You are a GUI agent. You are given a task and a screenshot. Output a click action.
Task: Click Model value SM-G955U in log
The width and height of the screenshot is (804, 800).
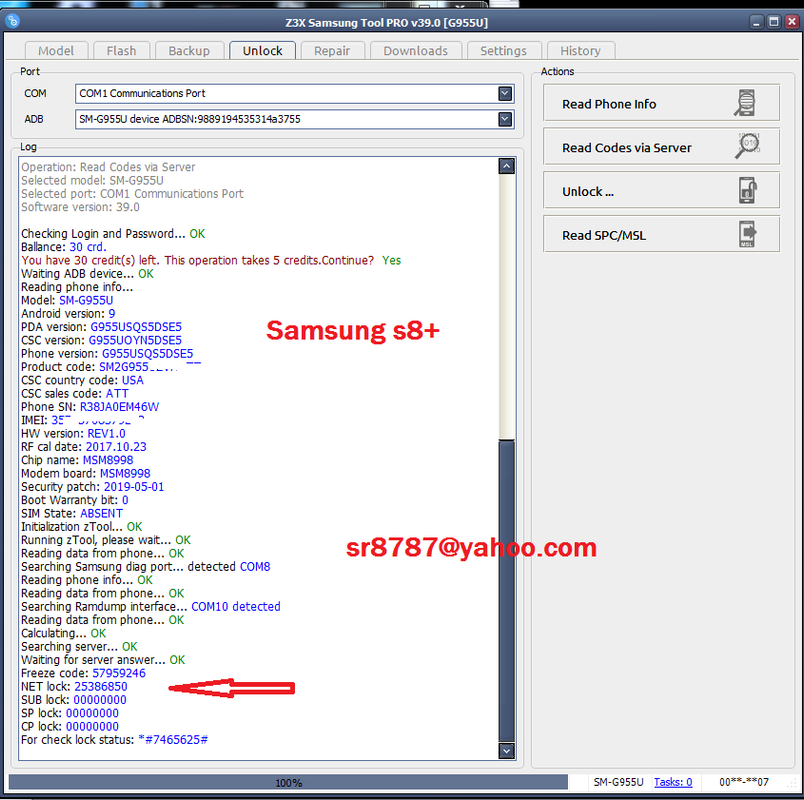pos(86,300)
